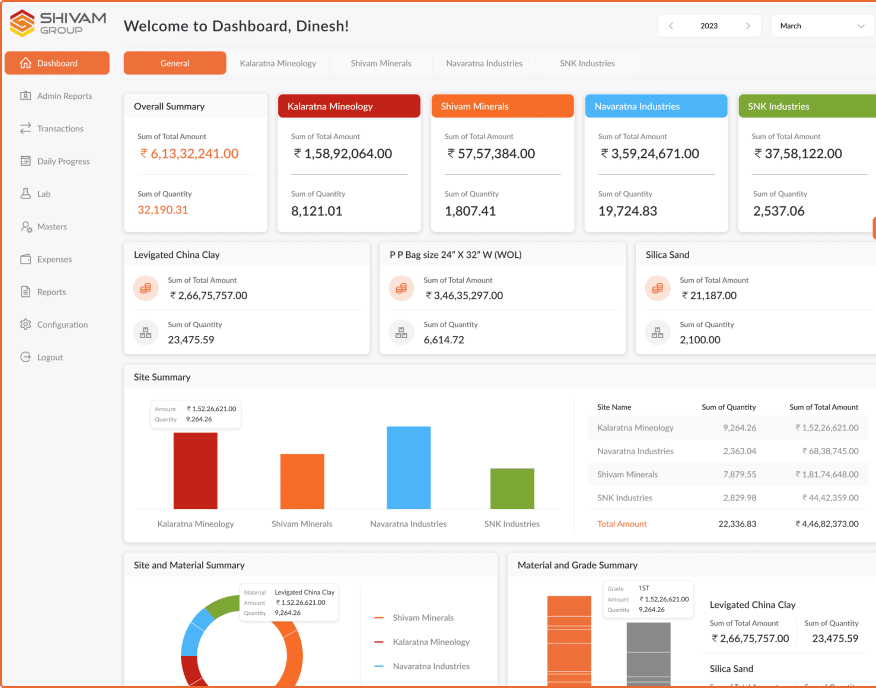This screenshot has height=688, width=876.
Task: Open the March month dropdown
Action: coord(822,26)
